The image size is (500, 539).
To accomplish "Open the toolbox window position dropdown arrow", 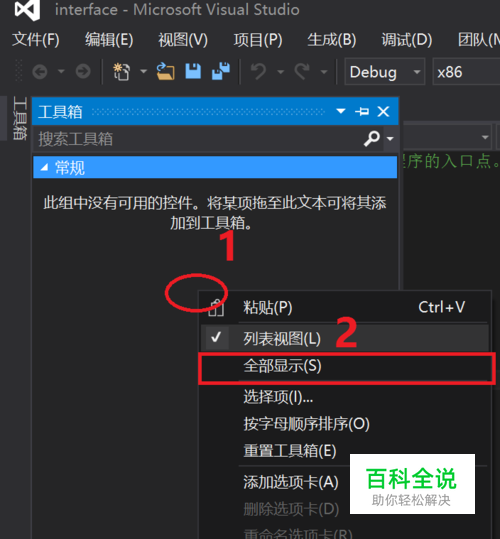I will [x=341, y=111].
